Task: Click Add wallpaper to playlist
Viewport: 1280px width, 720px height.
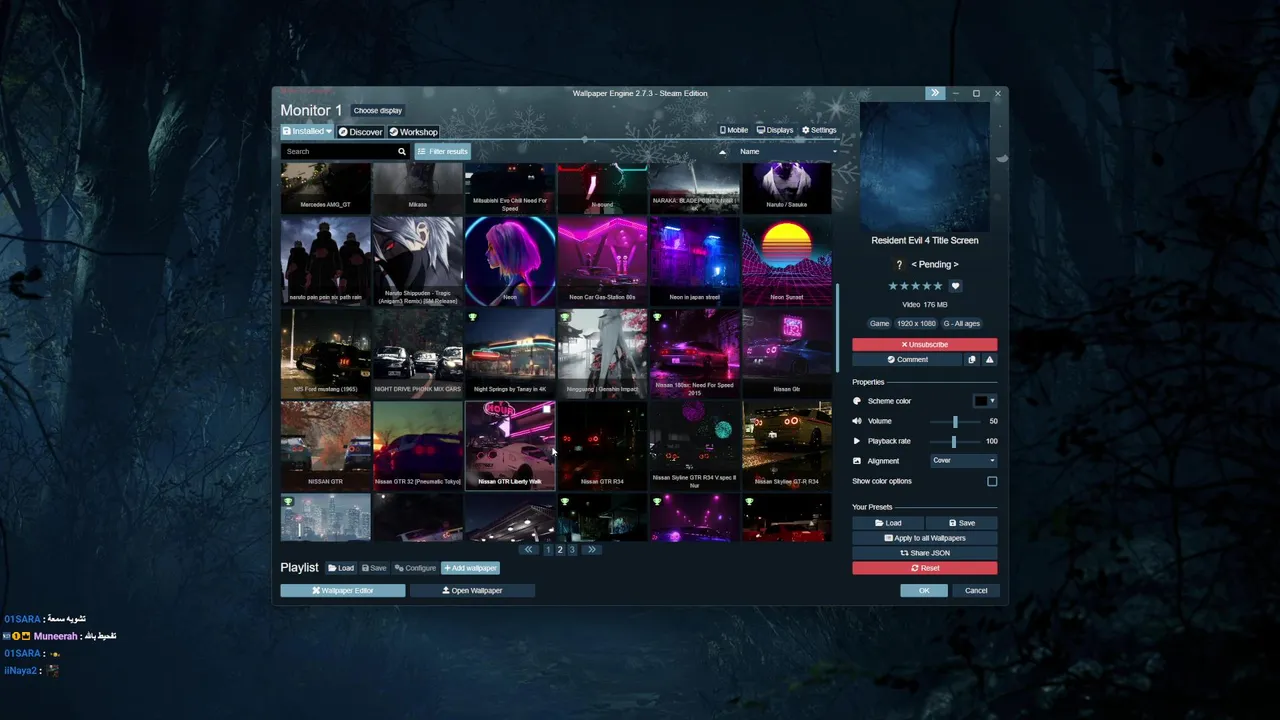Action: (x=470, y=568)
